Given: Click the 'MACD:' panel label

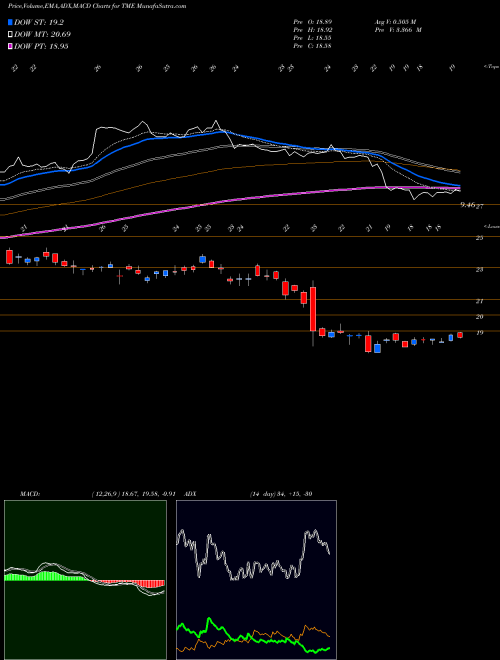Looking at the screenshot, I should tap(29, 494).
